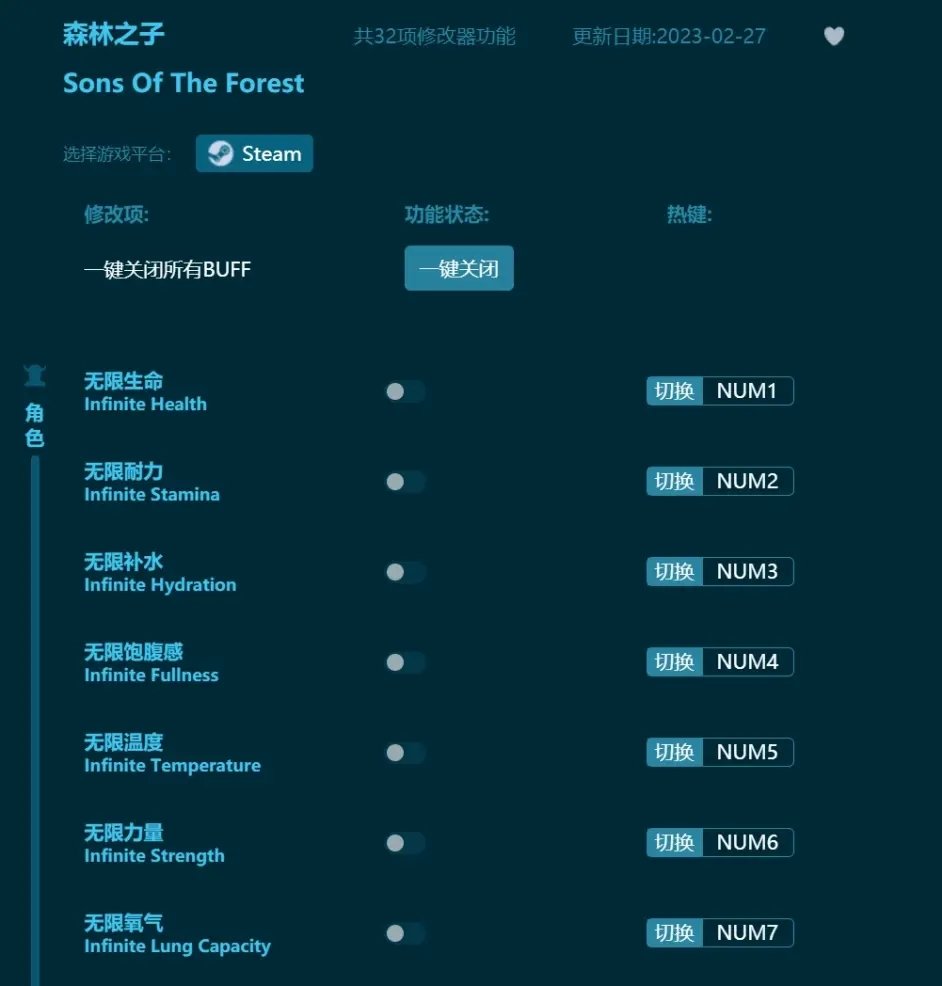Click the NUM7 hotkey field

pyautogui.click(x=748, y=933)
